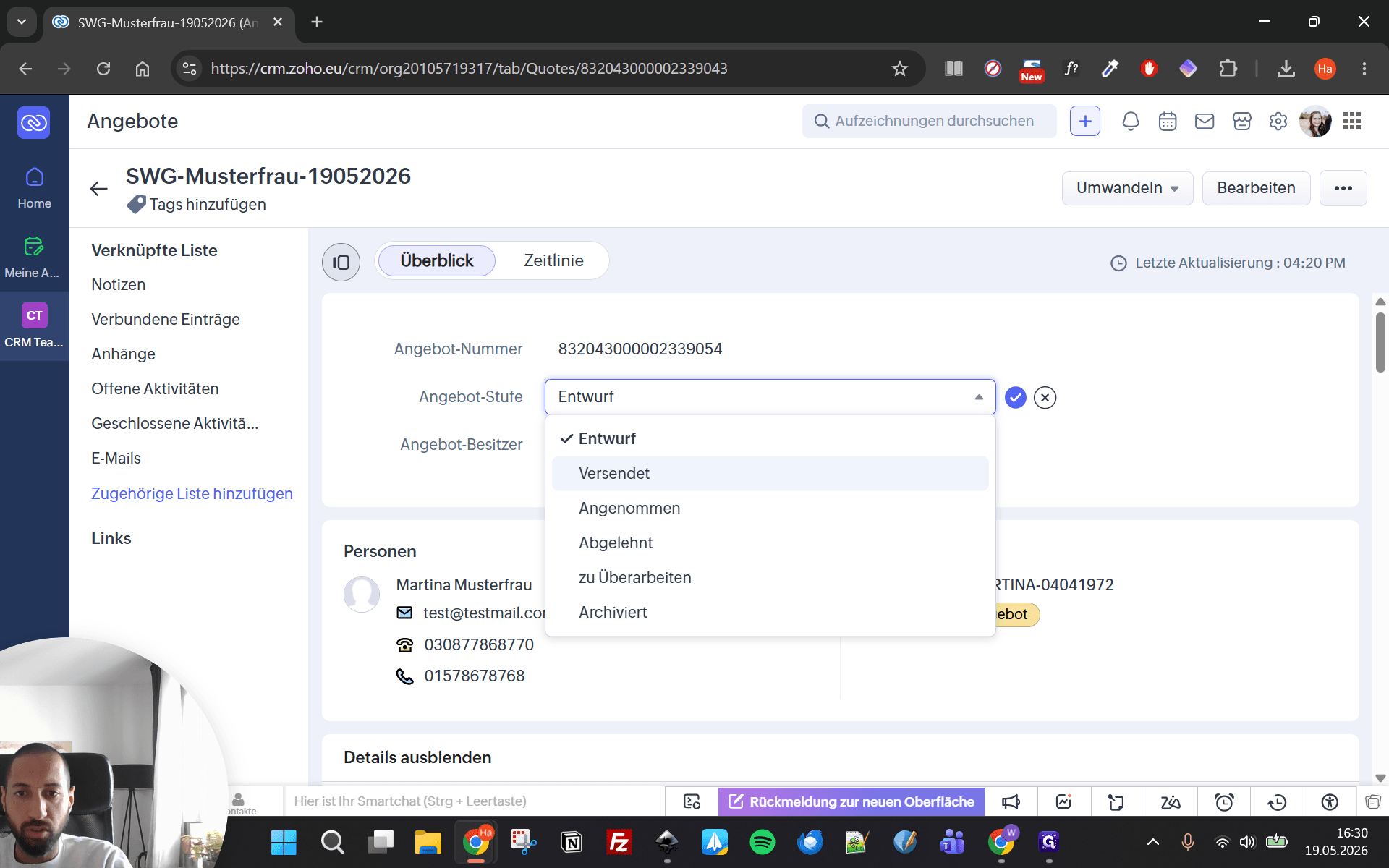Open the settings gear icon
1389x868 pixels.
click(x=1278, y=121)
